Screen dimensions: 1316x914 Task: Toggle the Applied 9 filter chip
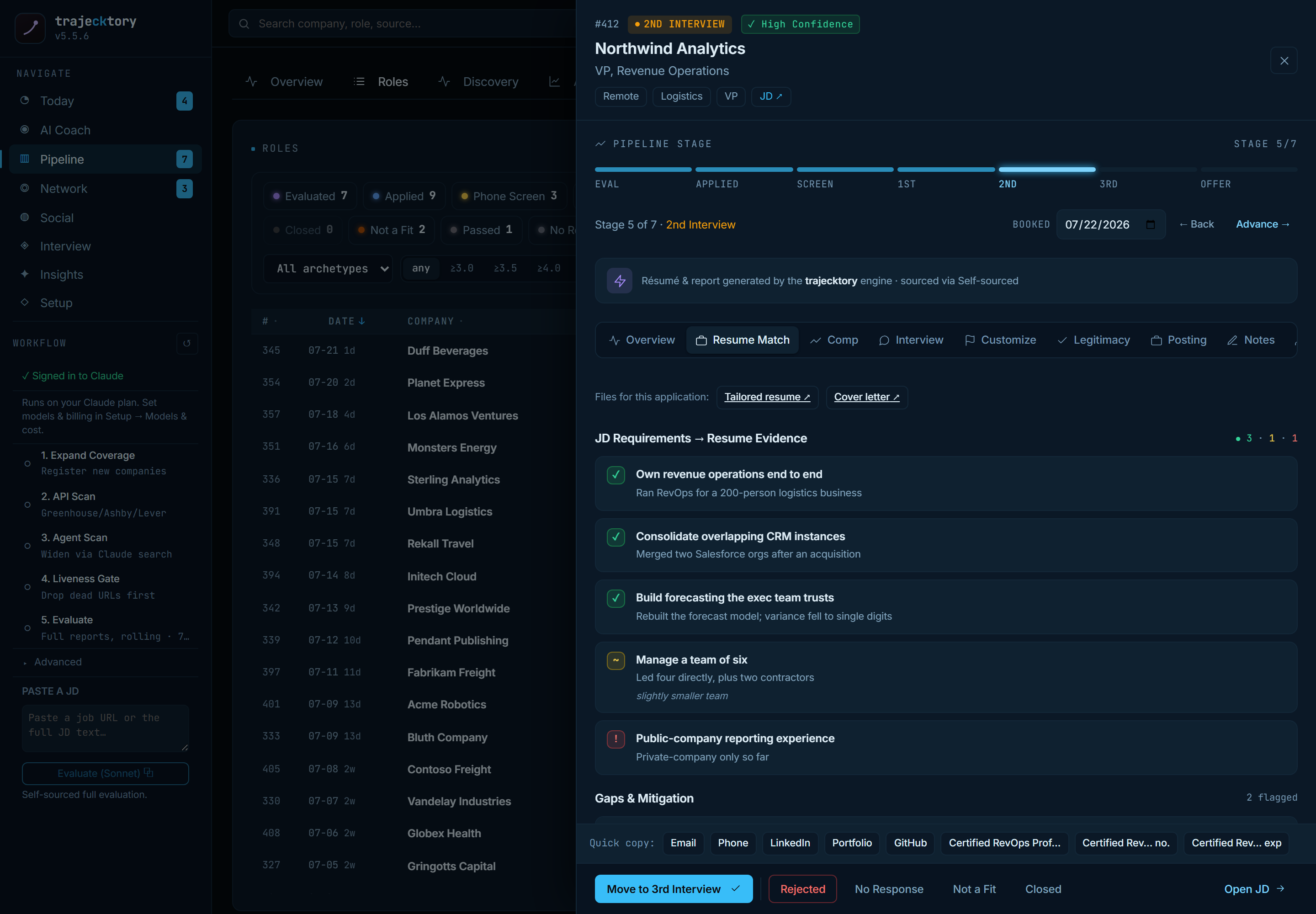click(x=404, y=196)
